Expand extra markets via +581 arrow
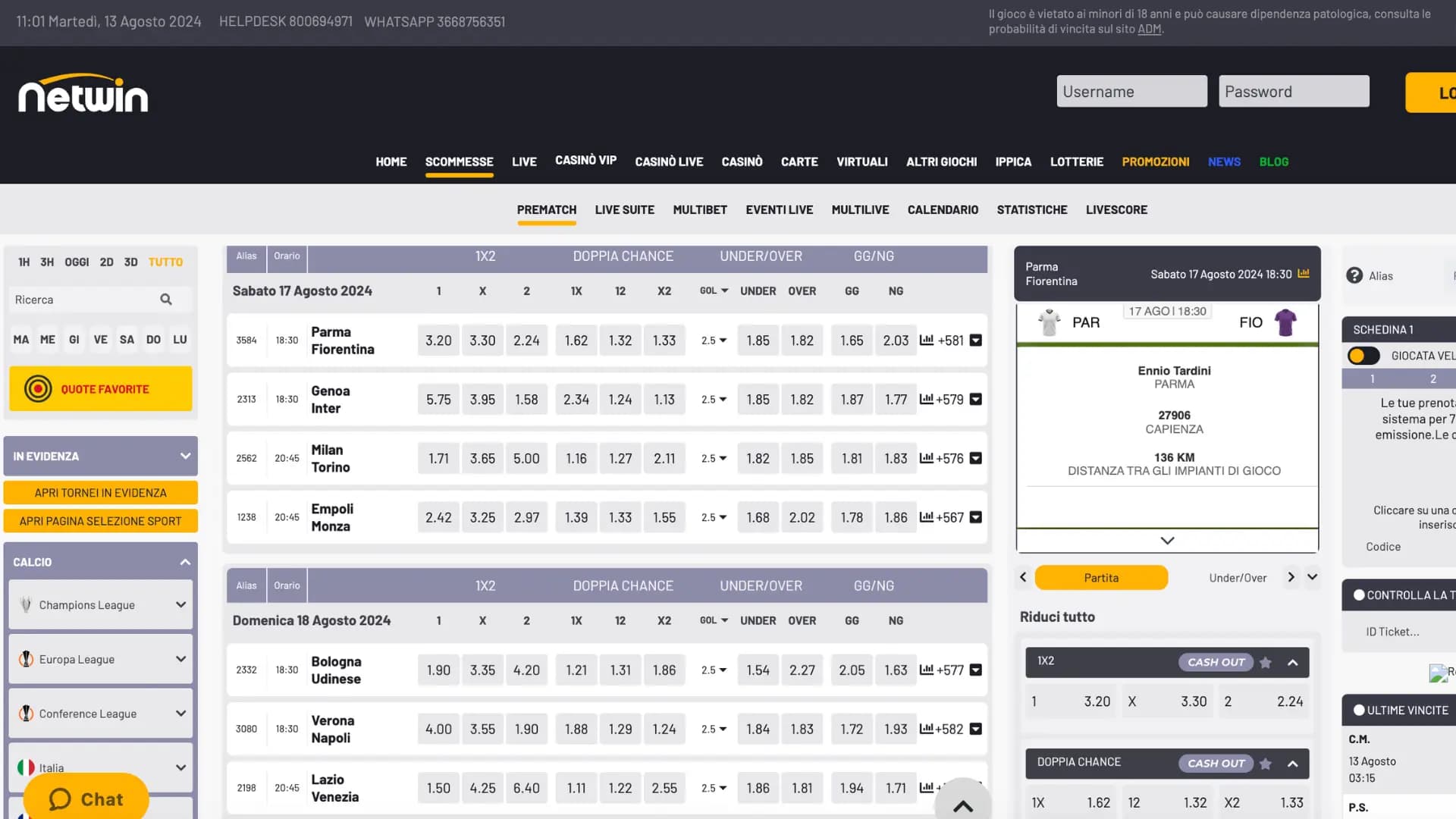 [x=976, y=340]
